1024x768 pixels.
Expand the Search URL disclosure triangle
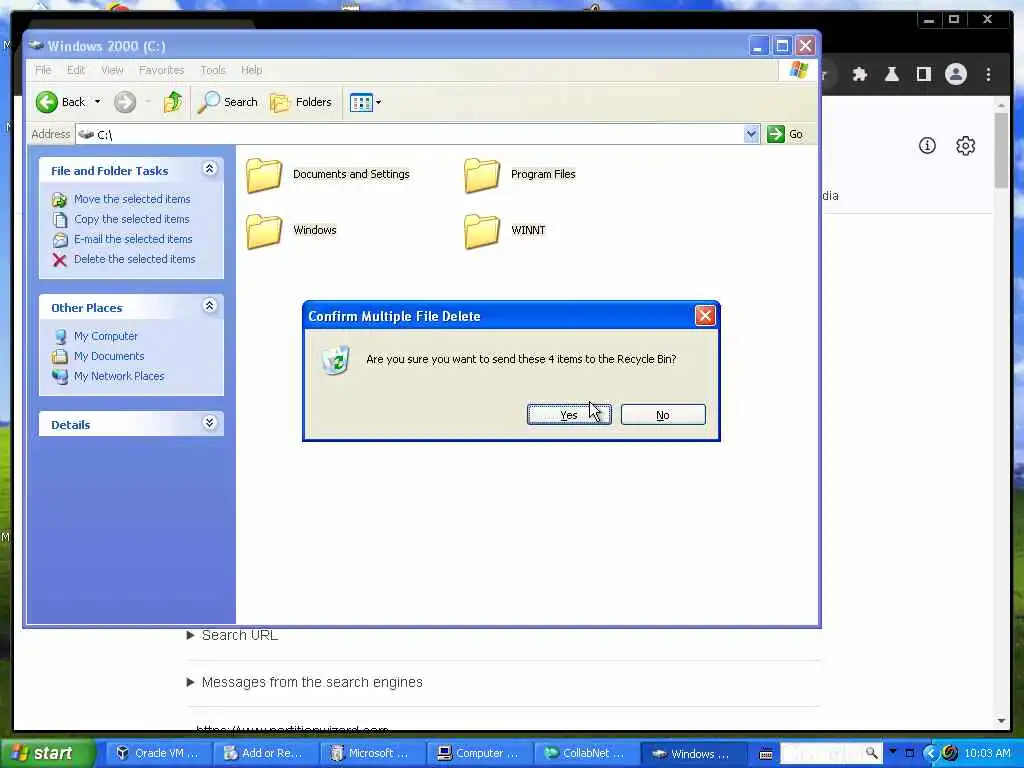tap(190, 635)
